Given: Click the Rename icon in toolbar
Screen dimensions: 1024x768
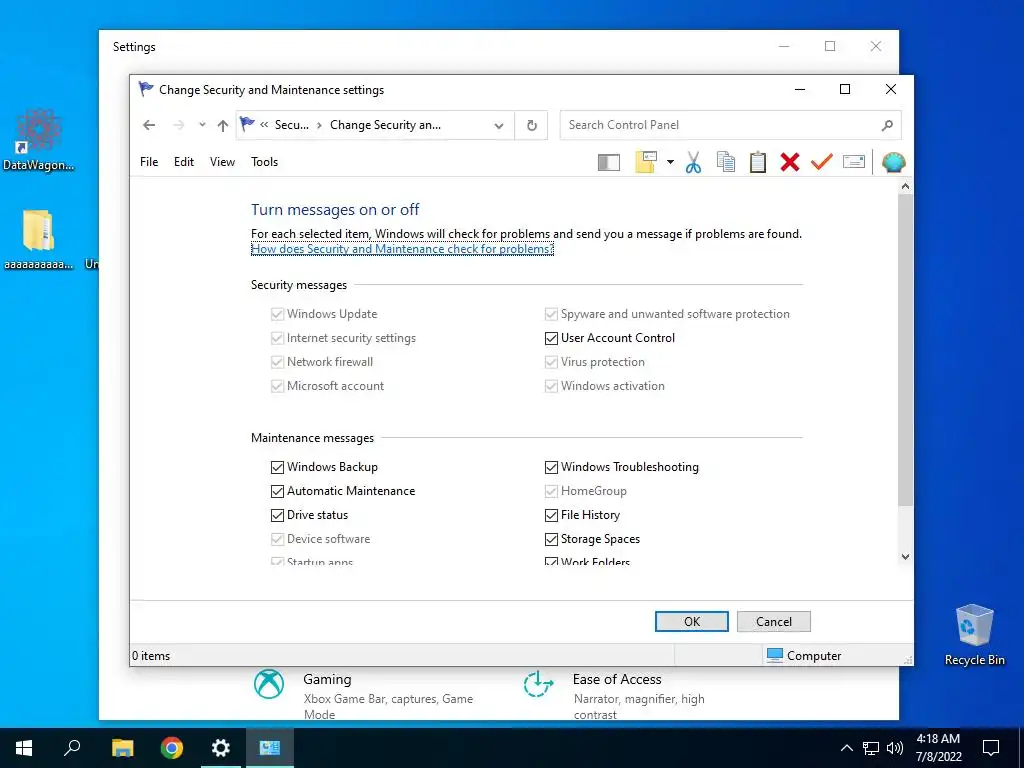Looking at the screenshot, I should (x=854, y=161).
